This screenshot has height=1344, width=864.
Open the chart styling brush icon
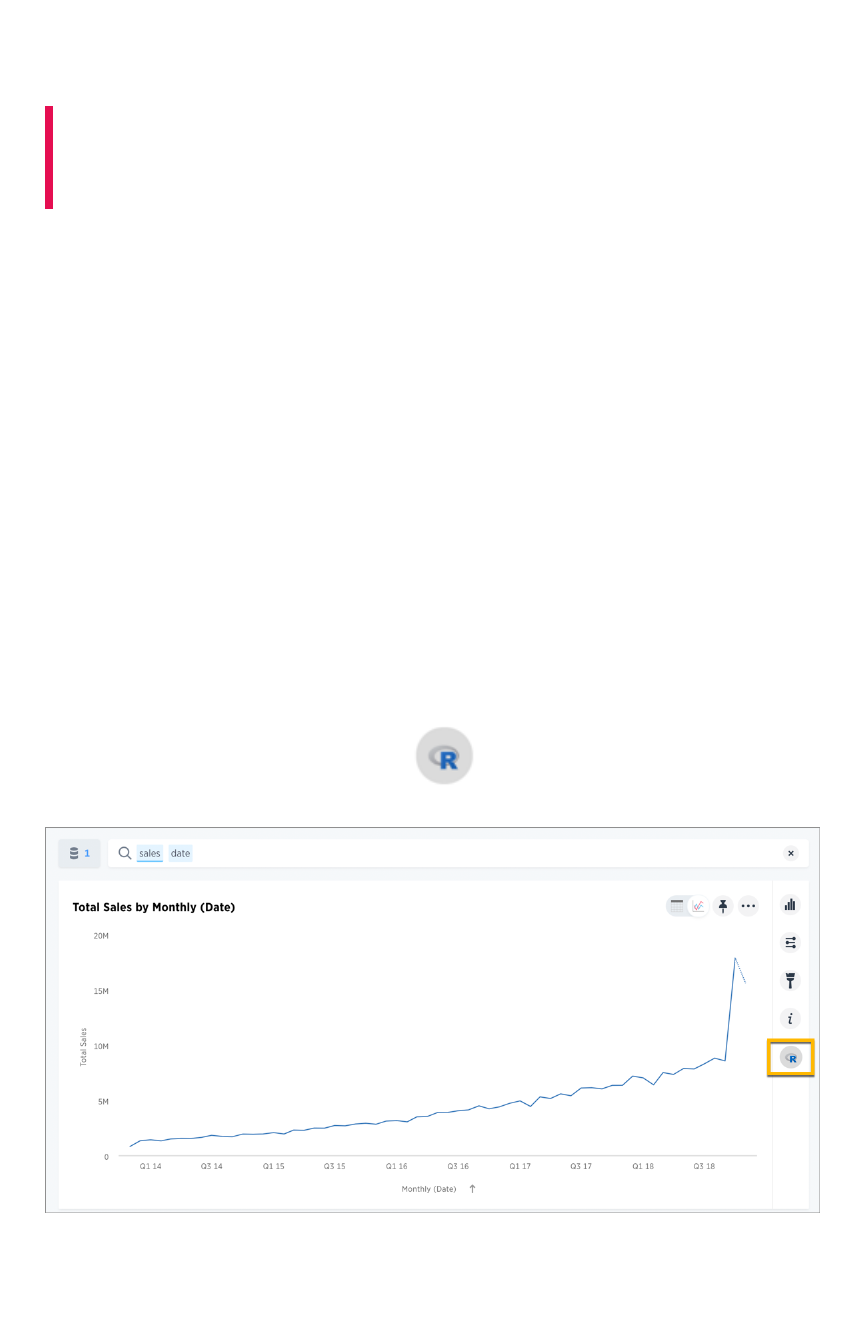pos(791,981)
